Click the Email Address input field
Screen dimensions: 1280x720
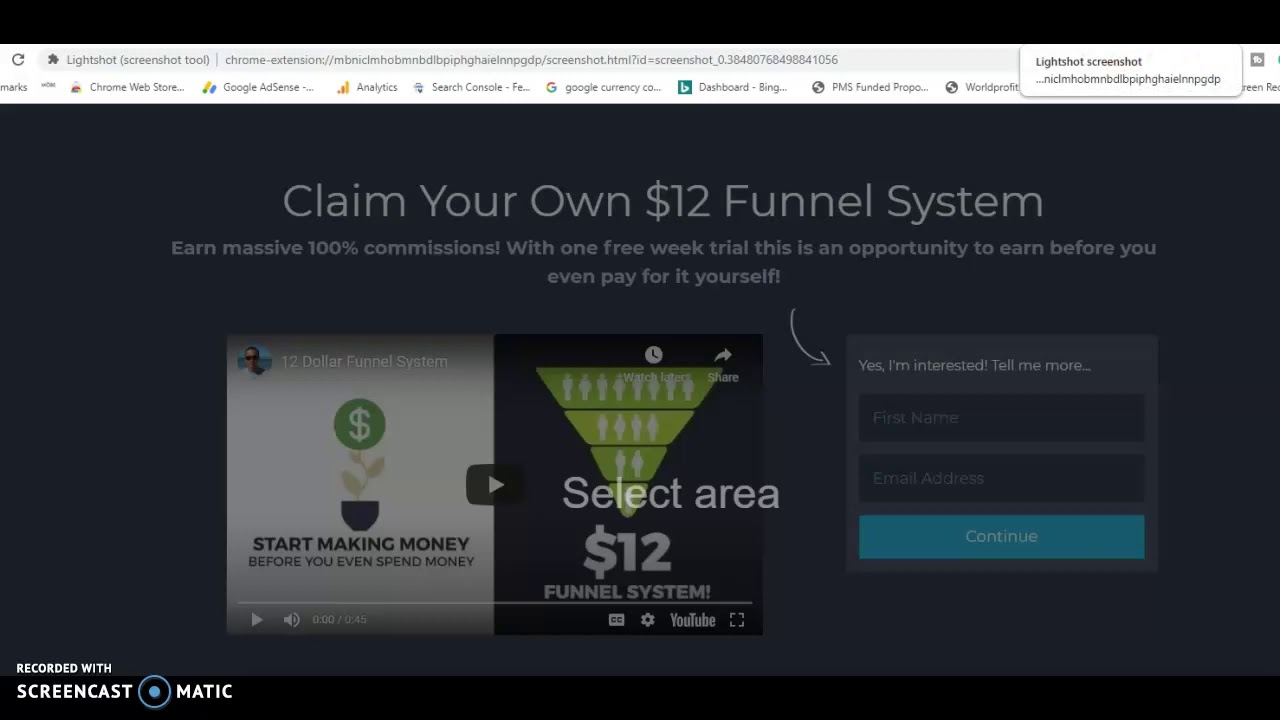[1001, 478]
